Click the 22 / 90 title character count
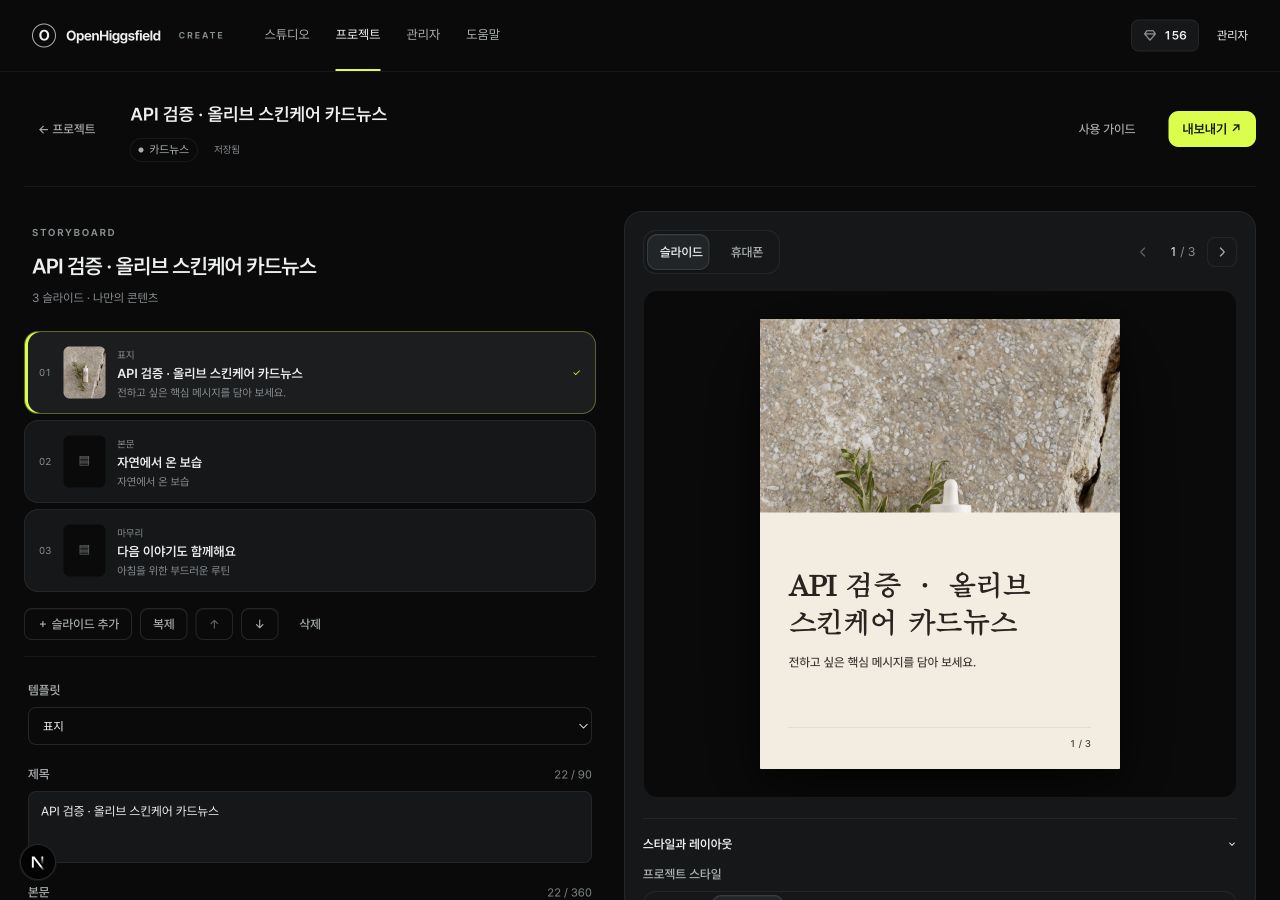Viewport: 1280px width, 900px height. click(x=573, y=775)
